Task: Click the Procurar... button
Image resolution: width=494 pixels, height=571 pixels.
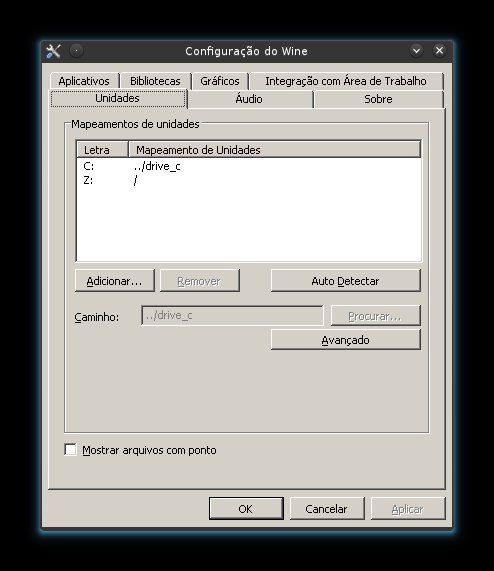Action: [375, 316]
